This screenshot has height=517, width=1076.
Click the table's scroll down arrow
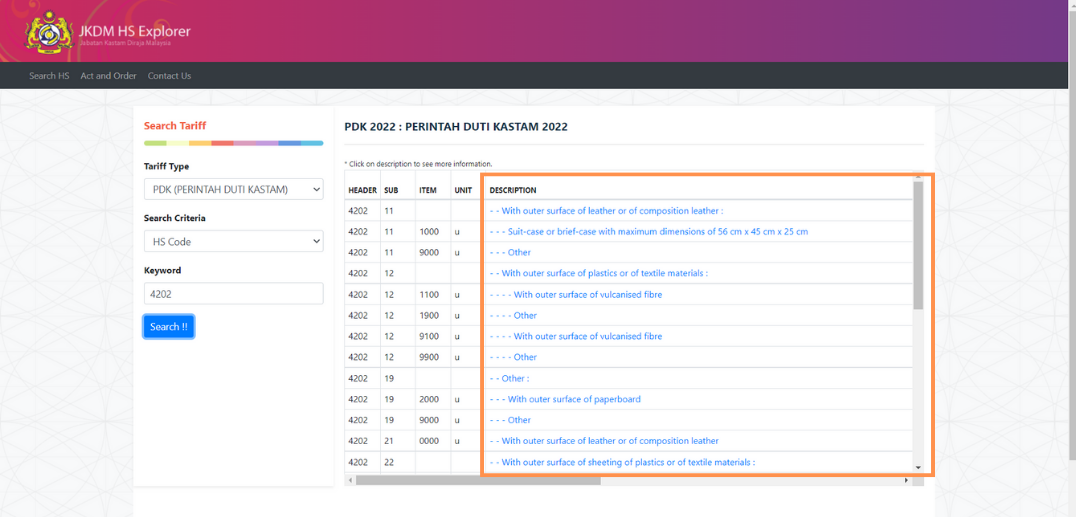918,467
